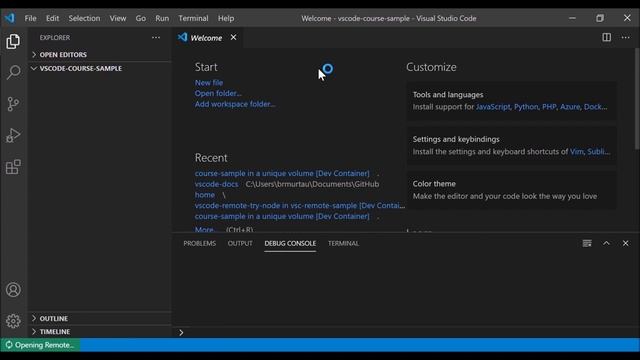Close the Welcome tab
640x360 pixels.
(x=233, y=38)
